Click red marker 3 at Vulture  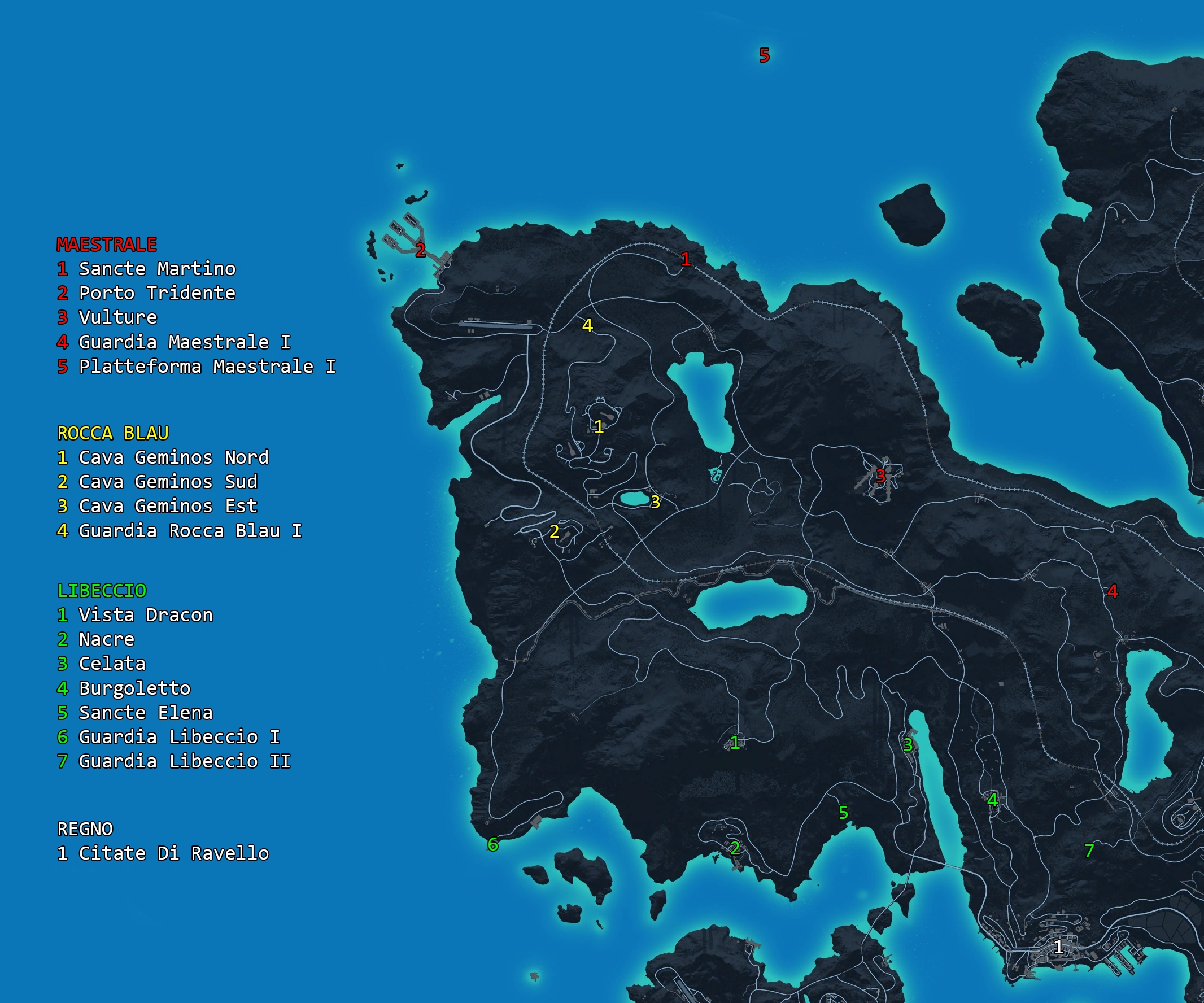point(880,476)
